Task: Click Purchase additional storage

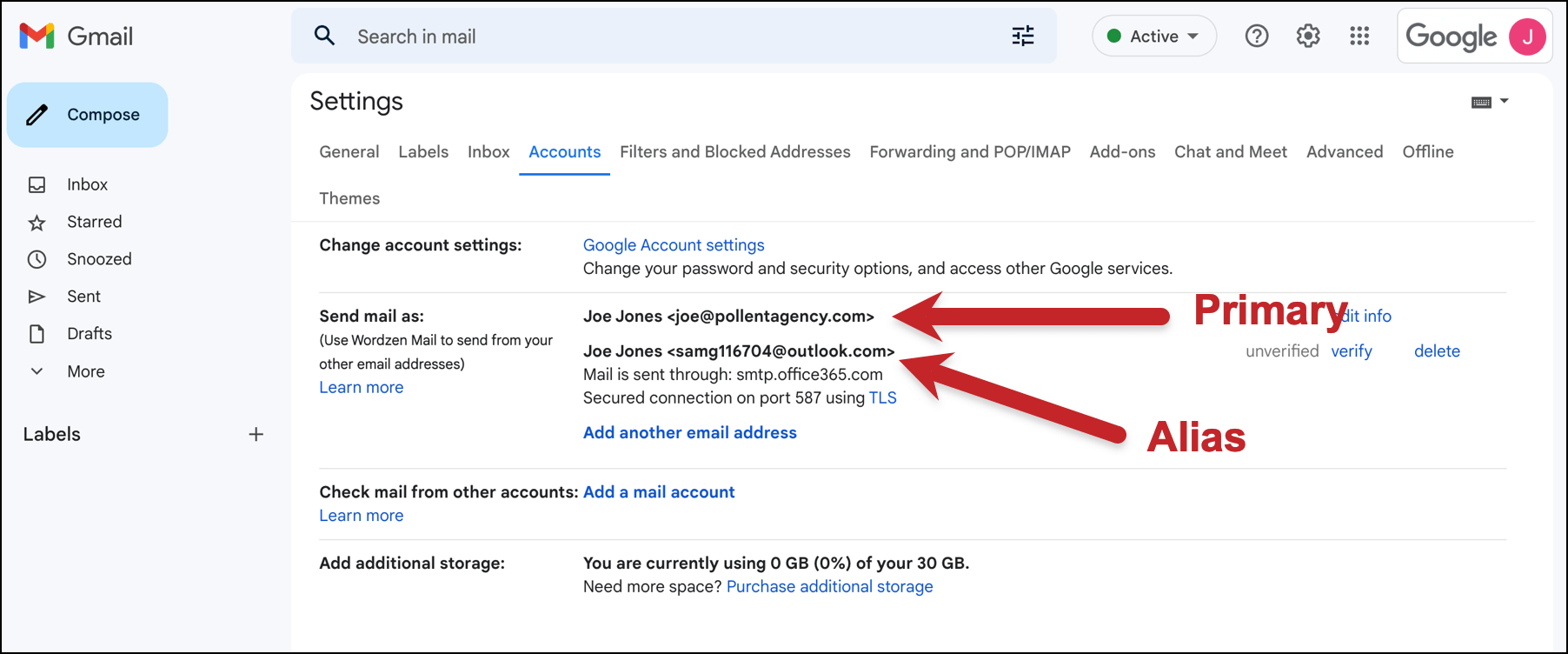Action: [830, 587]
